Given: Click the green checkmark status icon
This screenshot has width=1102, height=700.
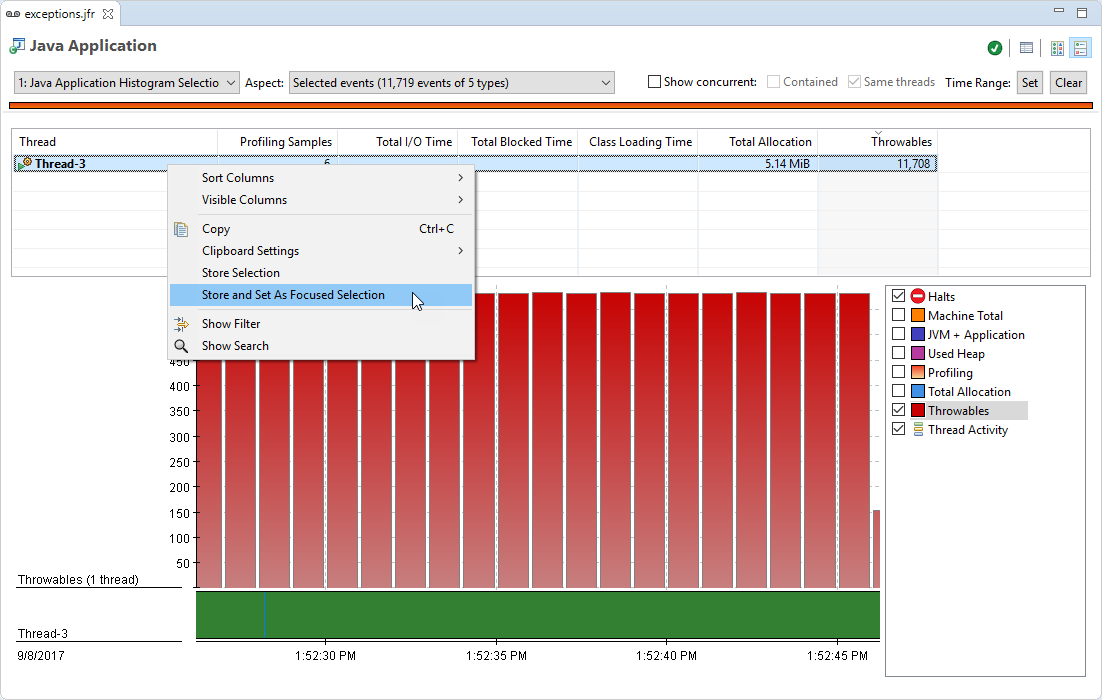Looking at the screenshot, I should [x=994, y=48].
